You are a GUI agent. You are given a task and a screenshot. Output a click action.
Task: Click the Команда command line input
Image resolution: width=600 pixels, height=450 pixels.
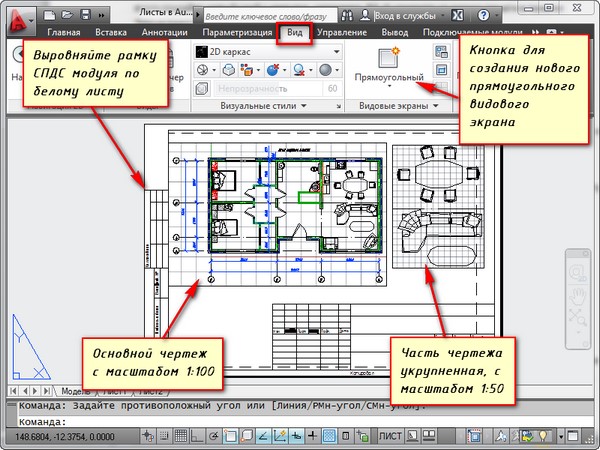tap(300, 421)
